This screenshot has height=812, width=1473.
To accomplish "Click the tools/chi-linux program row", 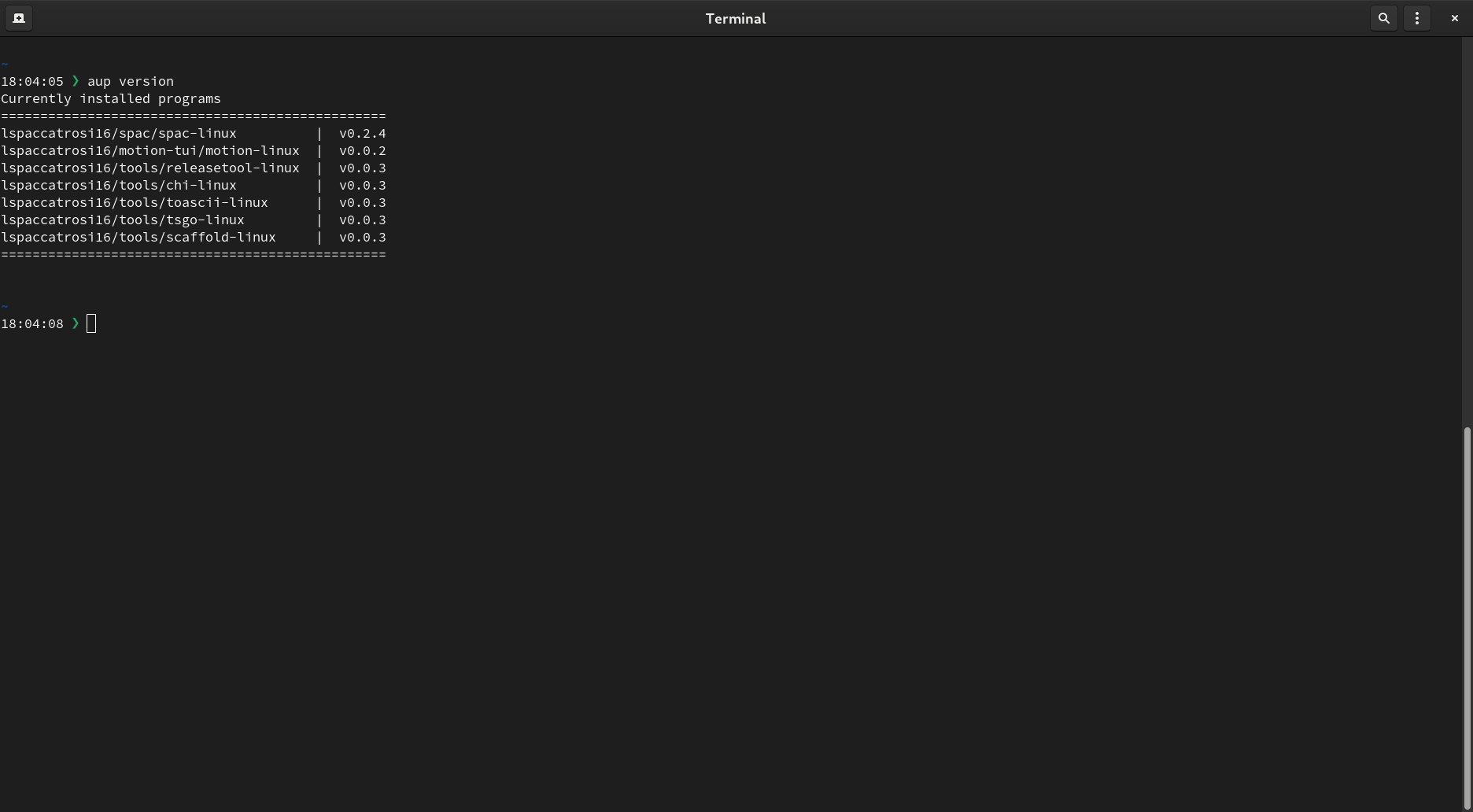I will (194, 185).
